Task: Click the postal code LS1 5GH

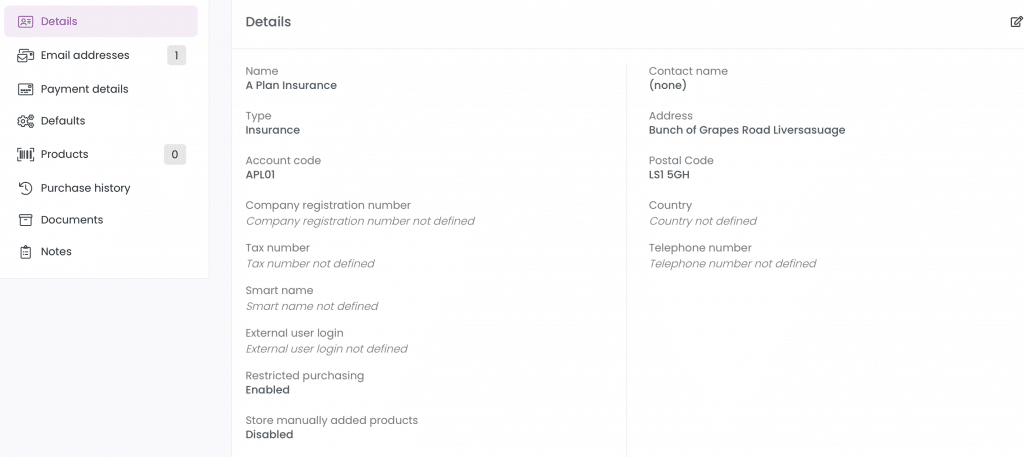Action: [669, 175]
